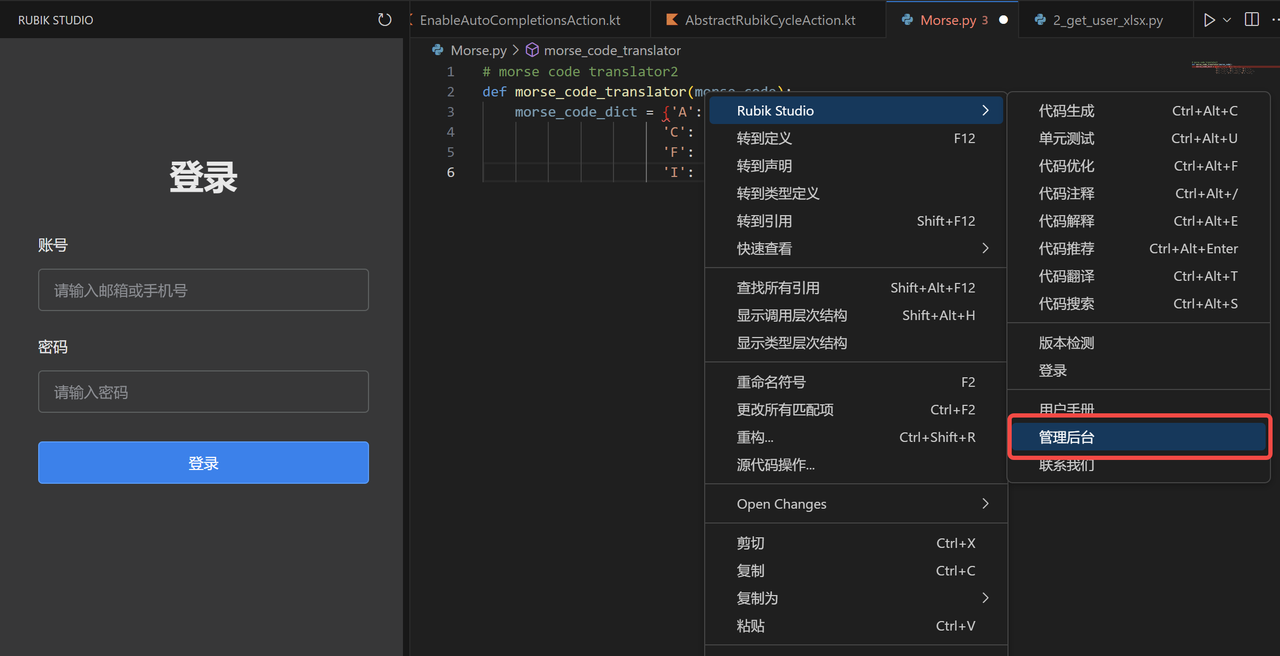Click morse_code_translator in the breadcrumb

[x=612, y=50]
